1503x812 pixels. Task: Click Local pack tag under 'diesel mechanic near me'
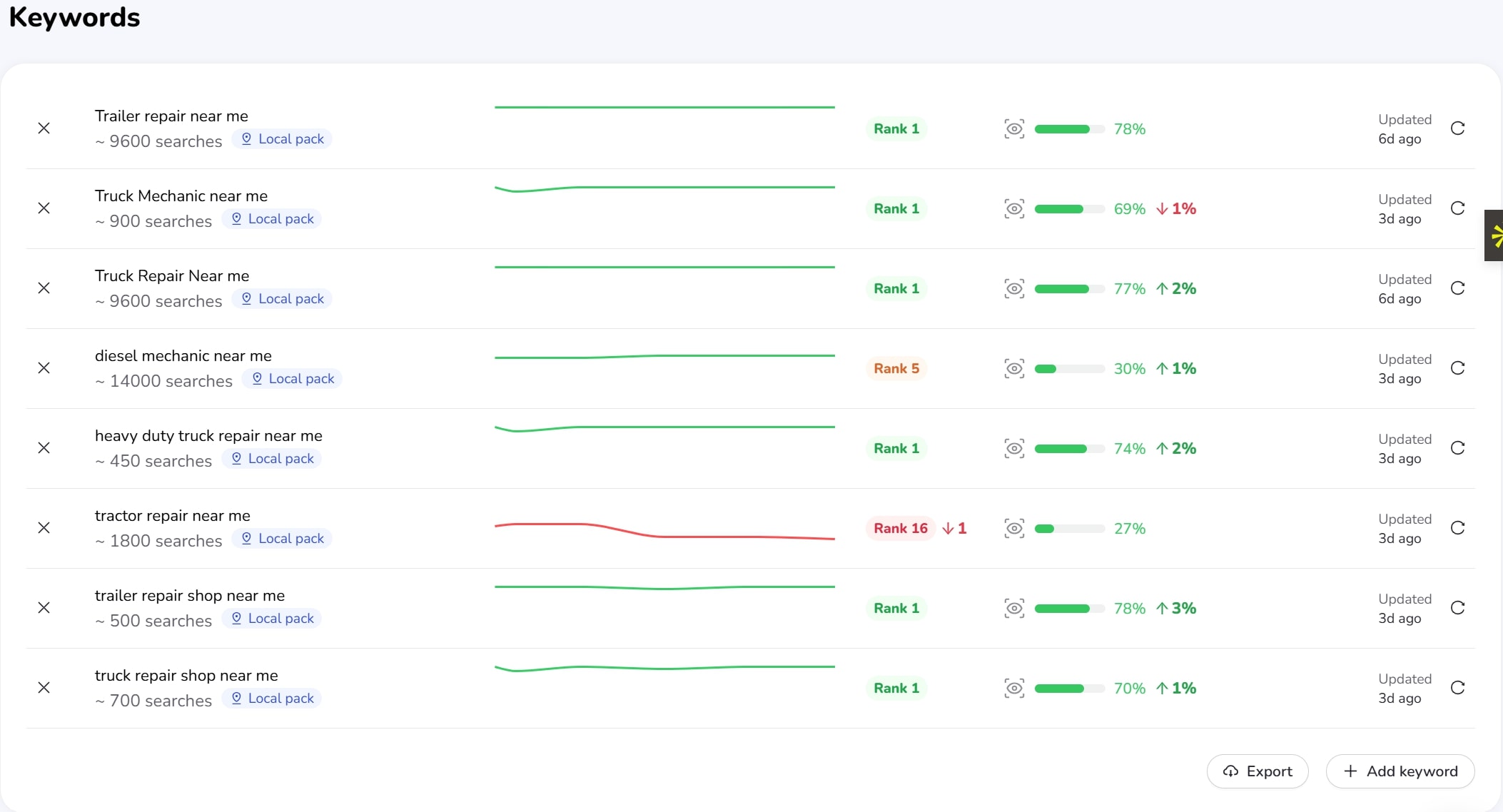(x=293, y=379)
